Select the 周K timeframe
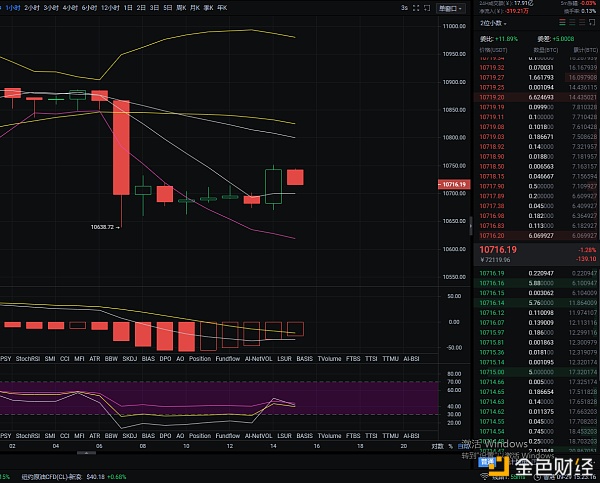 pos(181,8)
